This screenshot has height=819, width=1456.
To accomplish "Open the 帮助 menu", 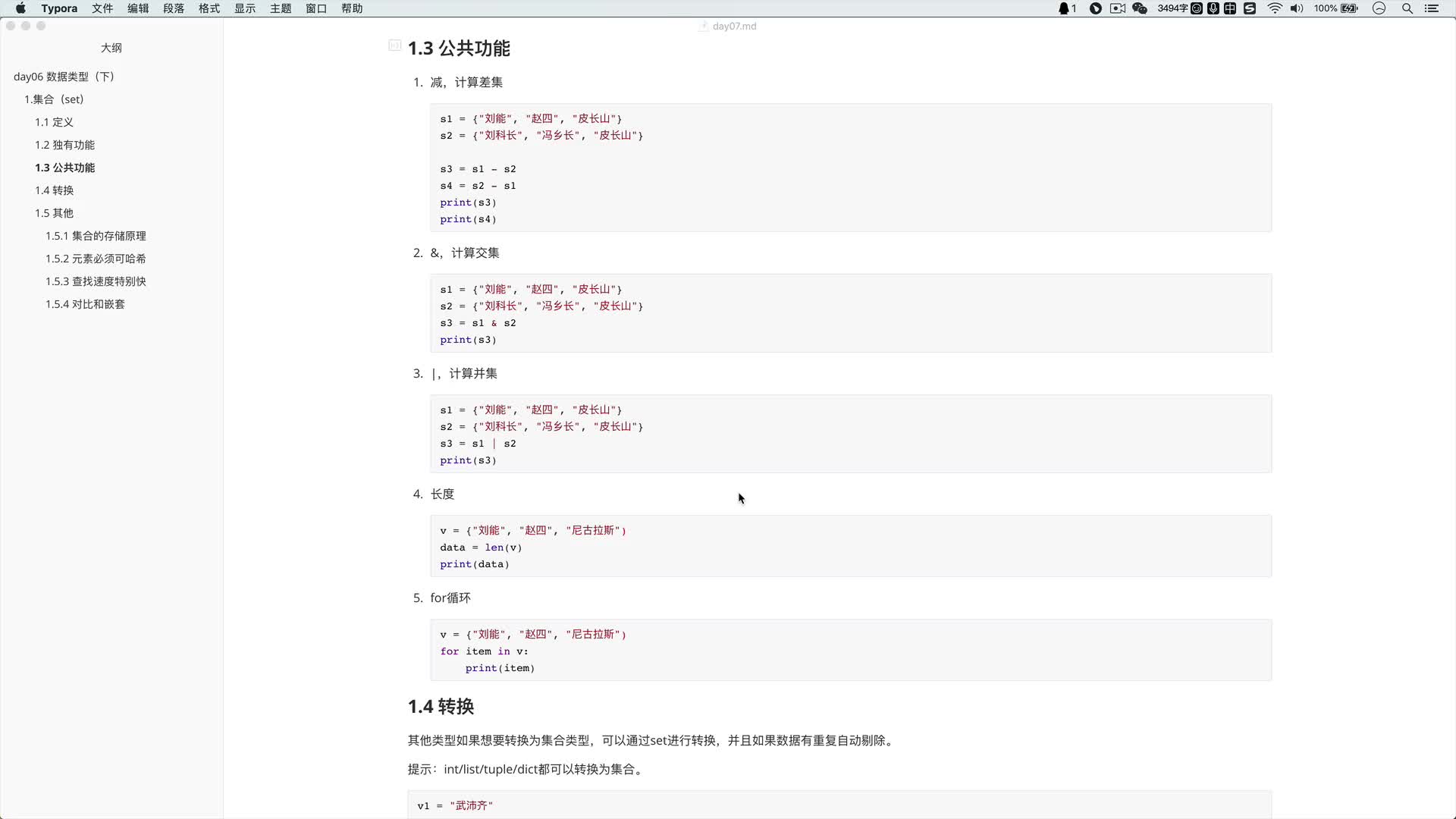I will click(352, 8).
